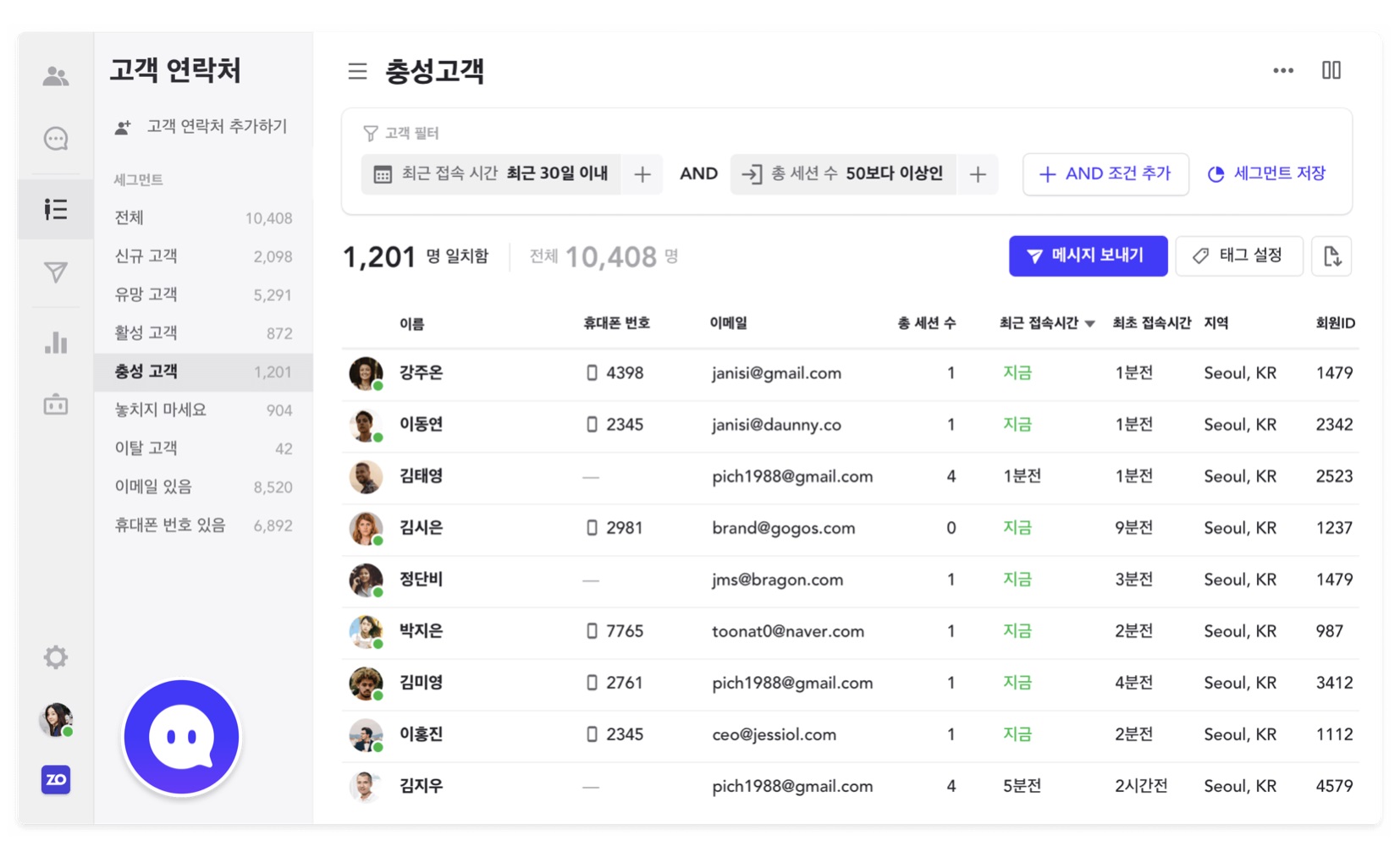The image size is (1400, 846).
Task: Sort by 최근 접속시간 column arrow
Action: pos(1090,323)
